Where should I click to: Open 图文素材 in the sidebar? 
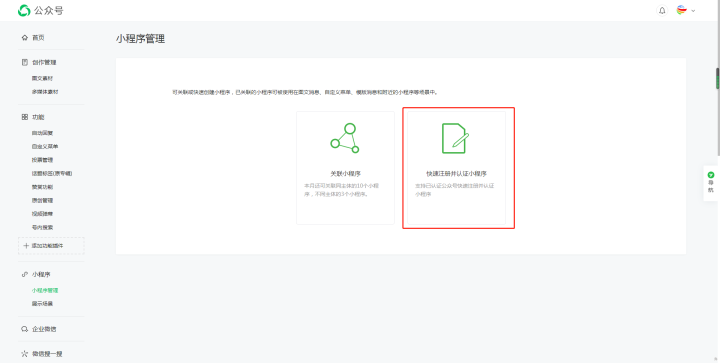(42, 78)
